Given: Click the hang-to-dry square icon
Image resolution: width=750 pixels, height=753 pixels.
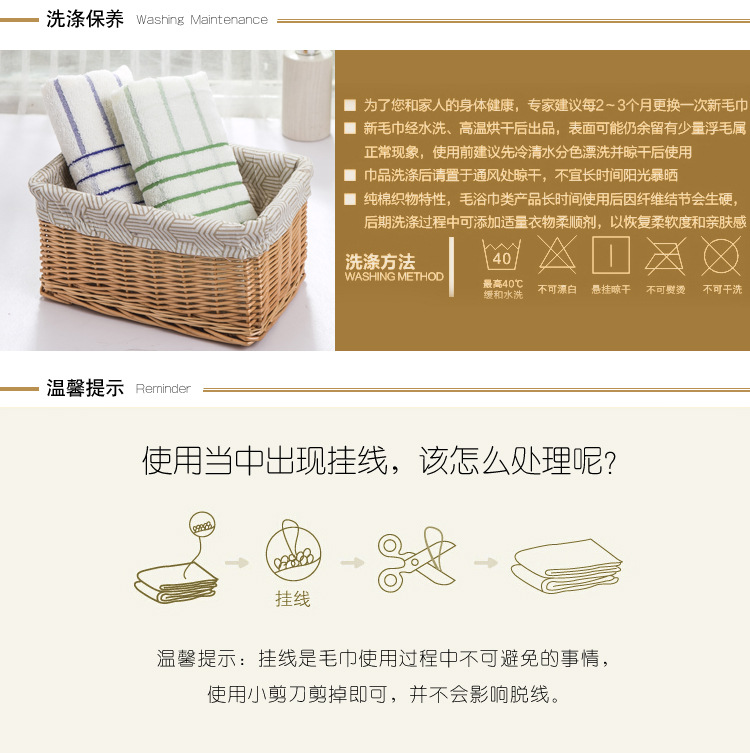Looking at the screenshot, I should (x=611, y=255).
